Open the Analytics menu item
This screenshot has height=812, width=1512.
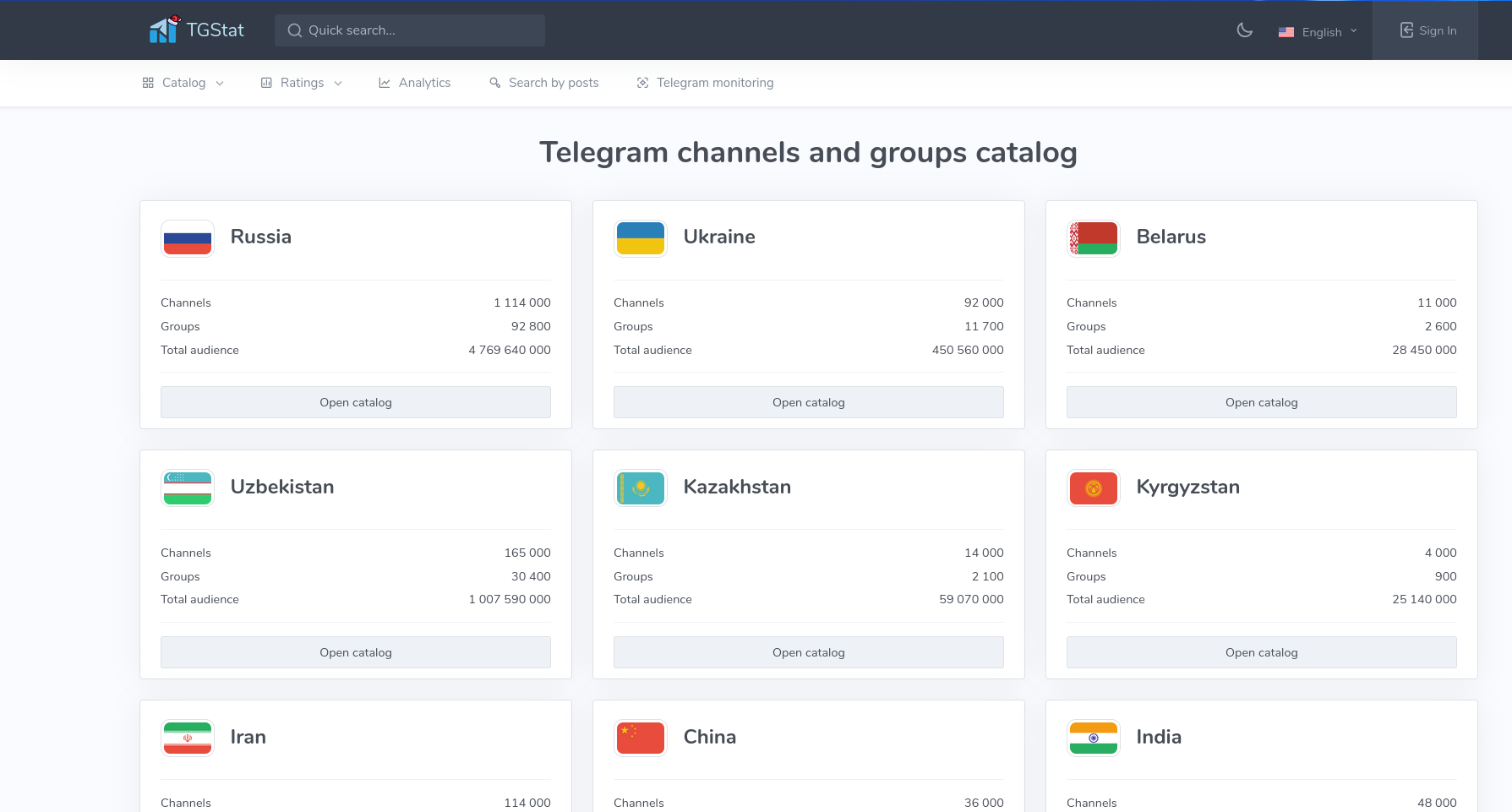coord(414,82)
